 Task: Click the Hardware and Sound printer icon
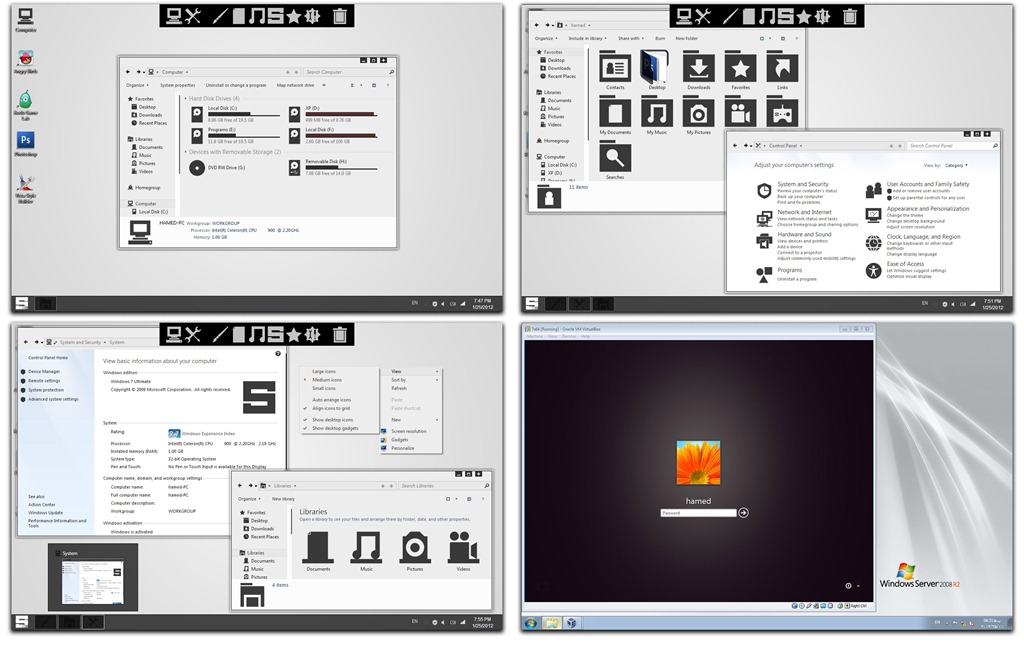(x=763, y=241)
